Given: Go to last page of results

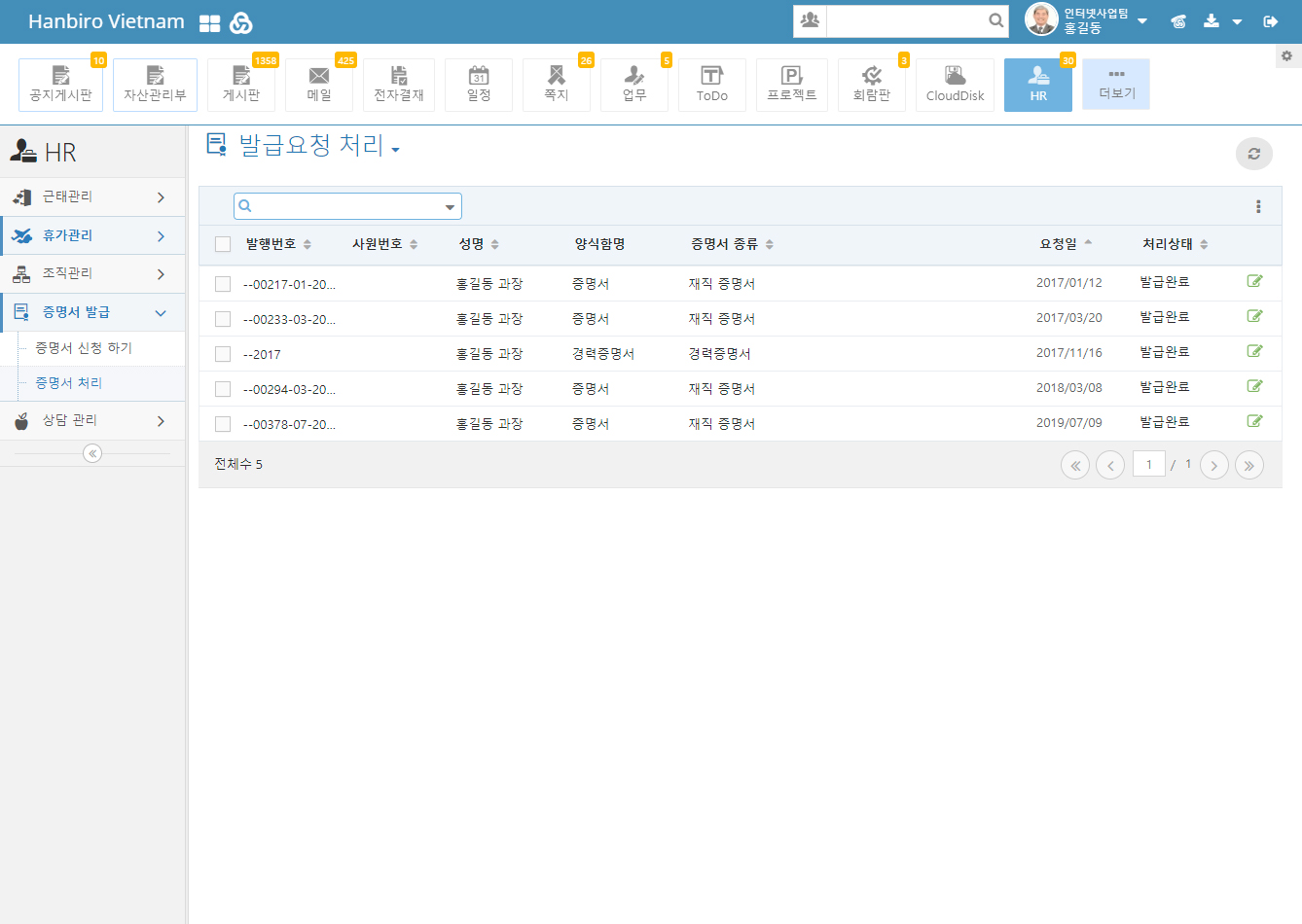Looking at the screenshot, I should (1249, 465).
